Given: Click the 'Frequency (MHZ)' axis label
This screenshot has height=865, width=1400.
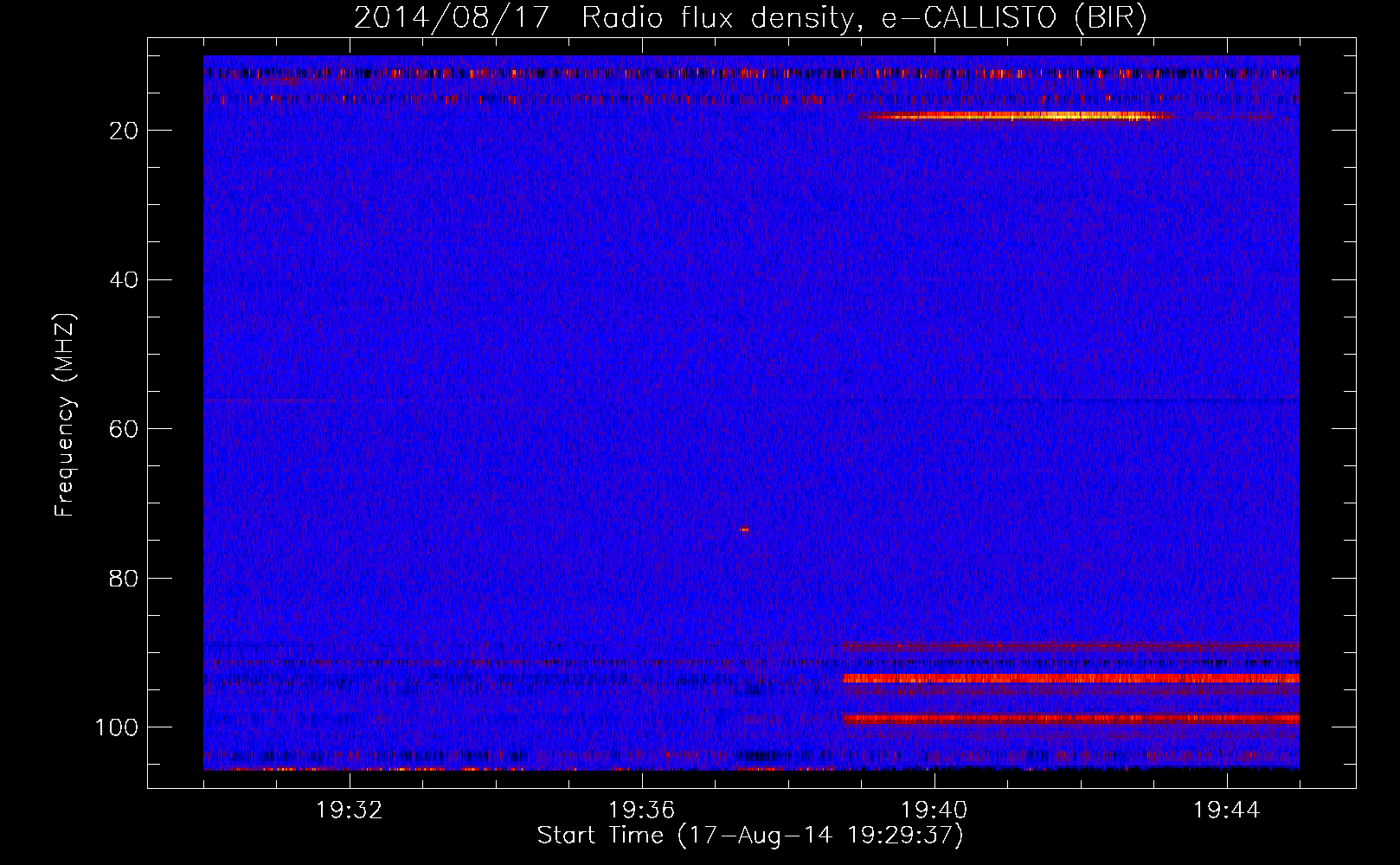Looking at the screenshot, I should (x=65, y=414).
